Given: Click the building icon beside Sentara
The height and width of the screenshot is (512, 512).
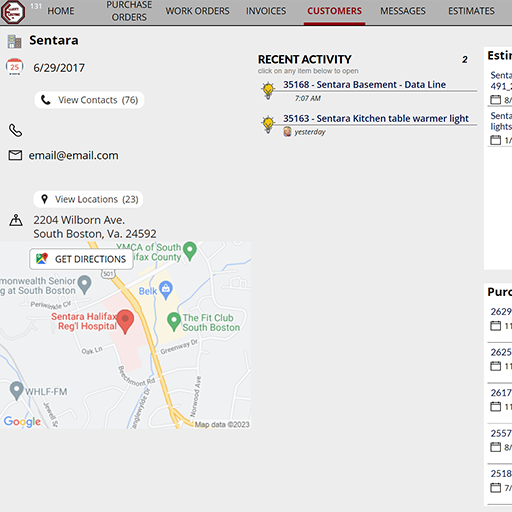Looking at the screenshot, I should coord(14,41).
